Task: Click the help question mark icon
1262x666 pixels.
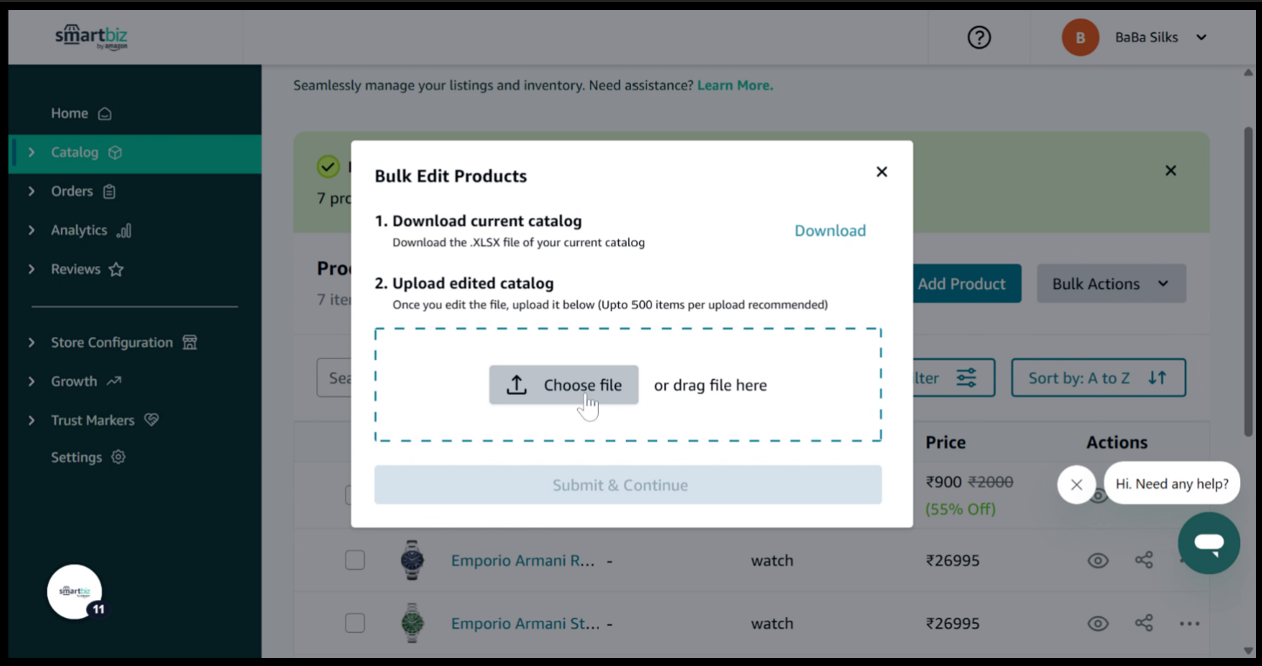Action: (979, 37)
